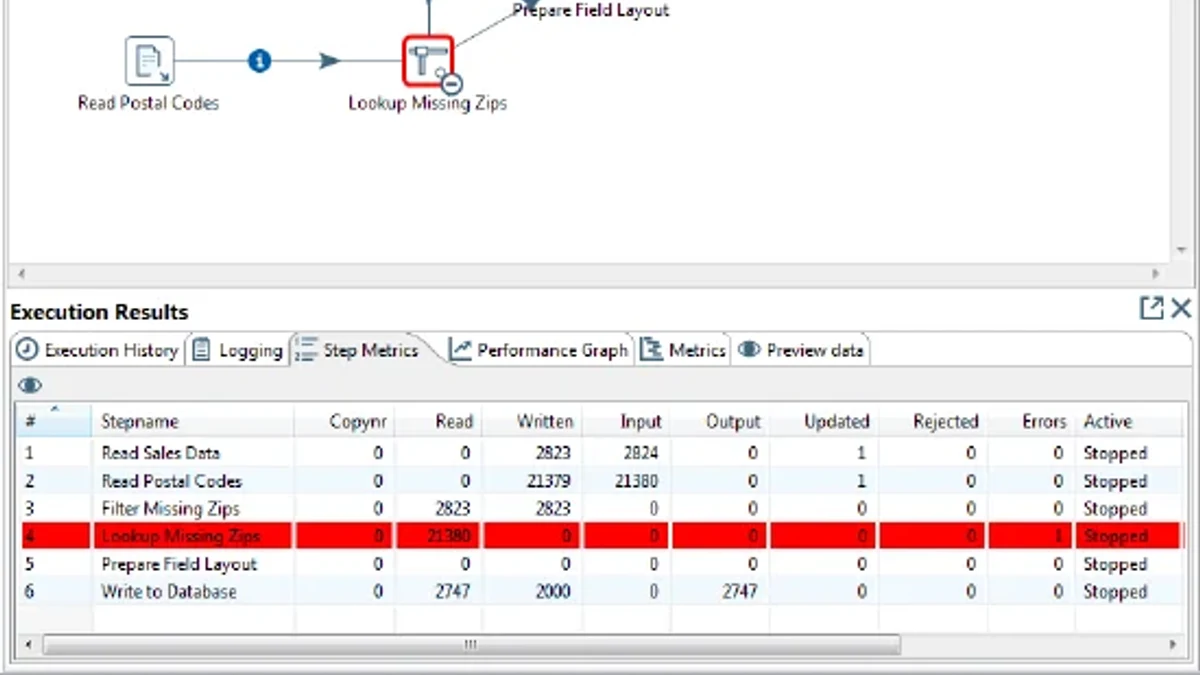
Task: Select the Prepare Field Layout table row
Action: pos(599,564)
